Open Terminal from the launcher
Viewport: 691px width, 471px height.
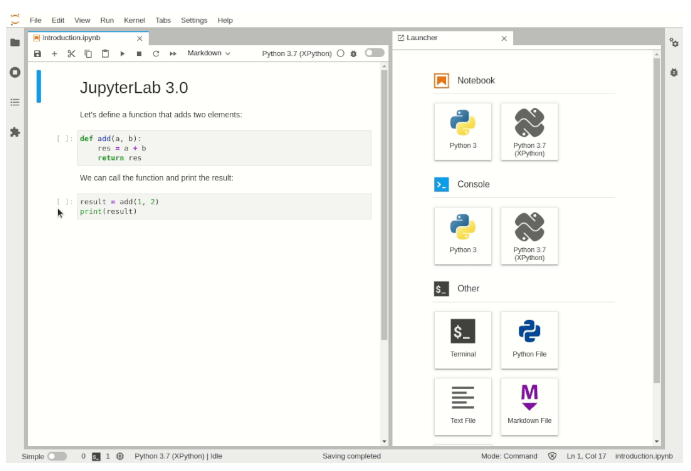click(x=462, y=339)
